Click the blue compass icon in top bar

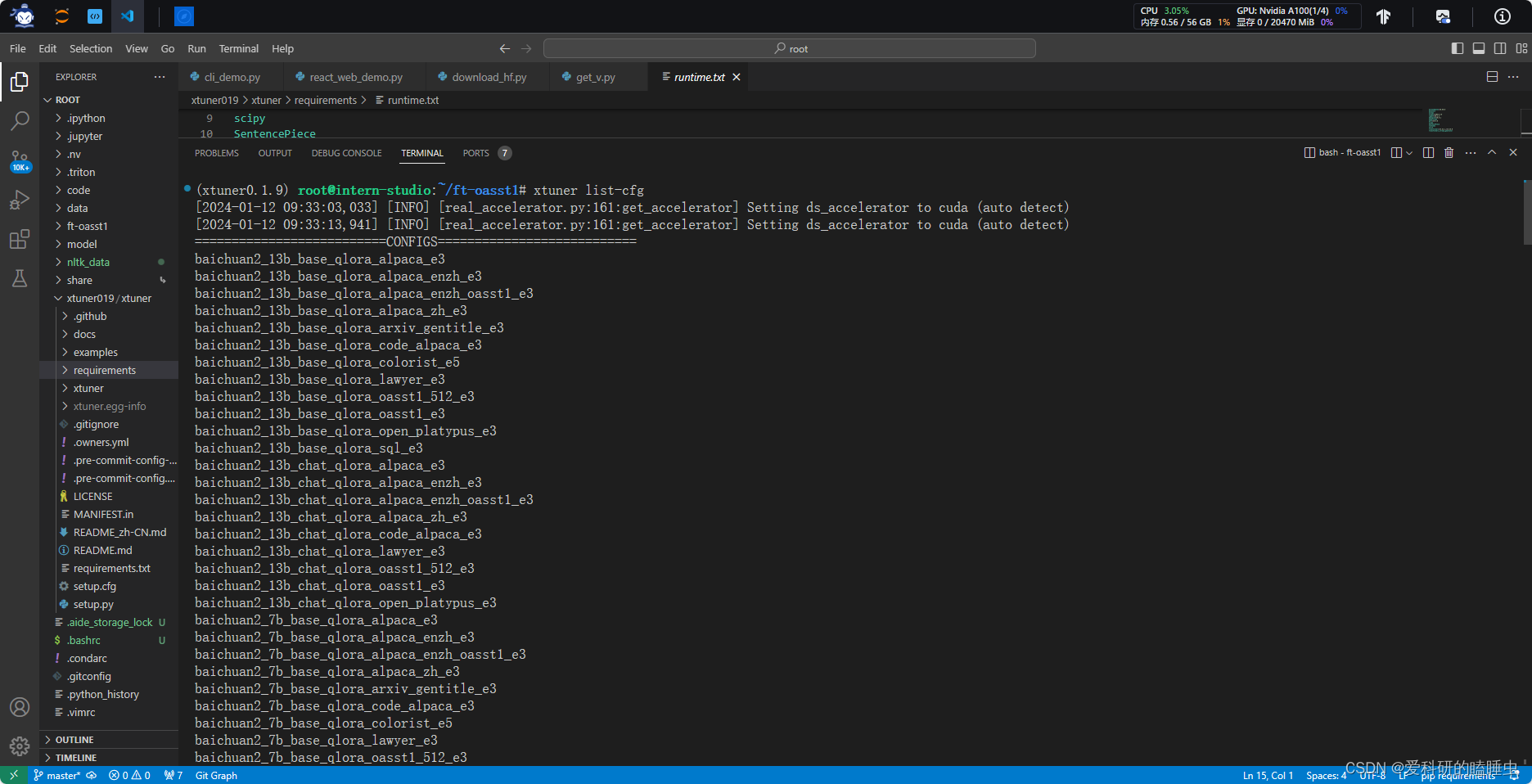coord(185,16)
